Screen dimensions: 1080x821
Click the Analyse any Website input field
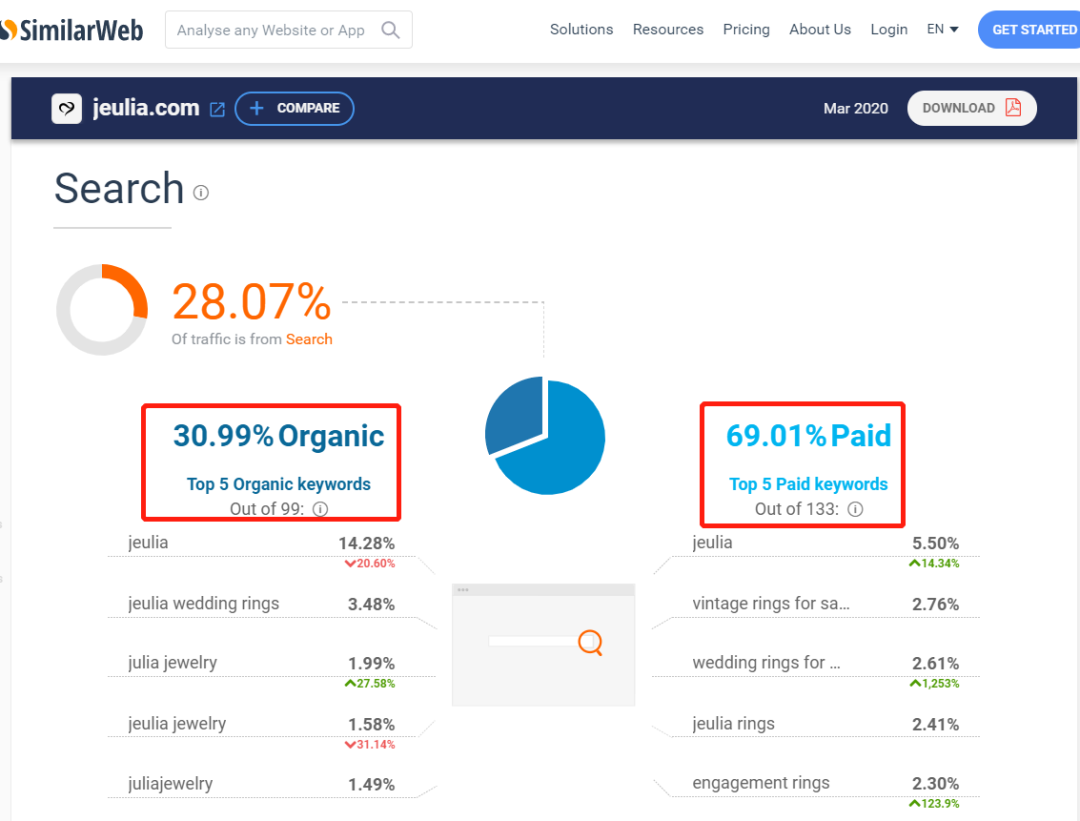[x=270, y=30]
